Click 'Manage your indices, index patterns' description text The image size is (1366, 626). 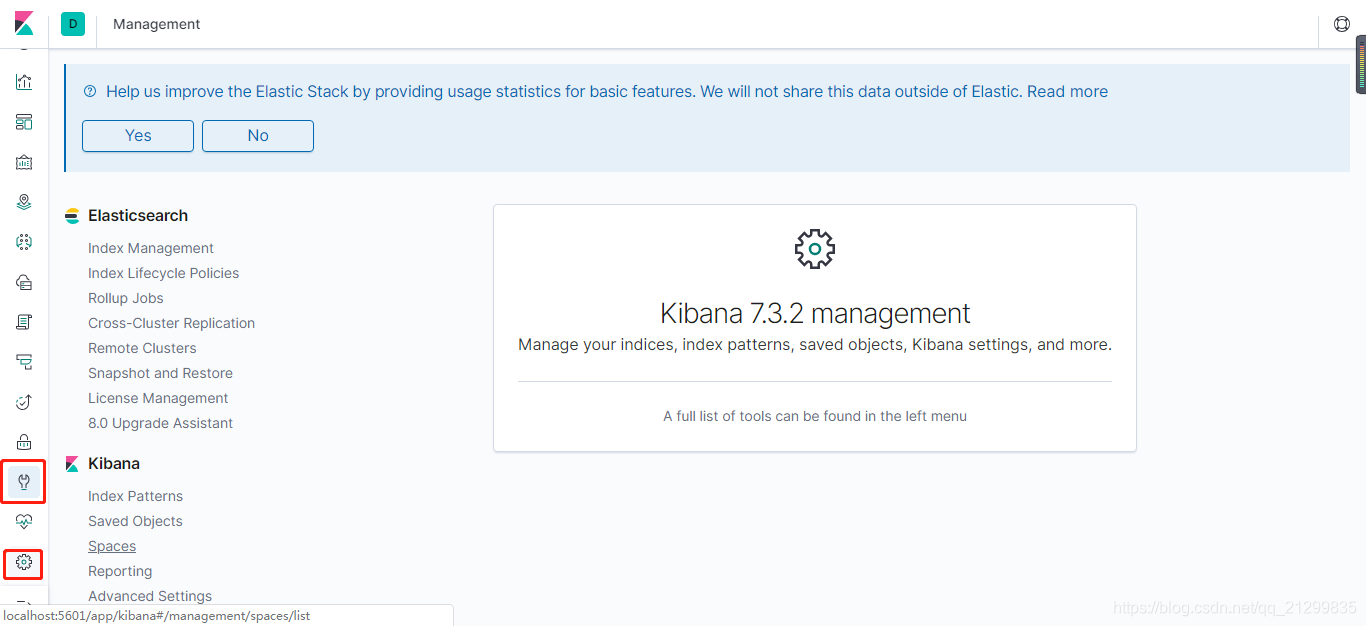[815, 344]
